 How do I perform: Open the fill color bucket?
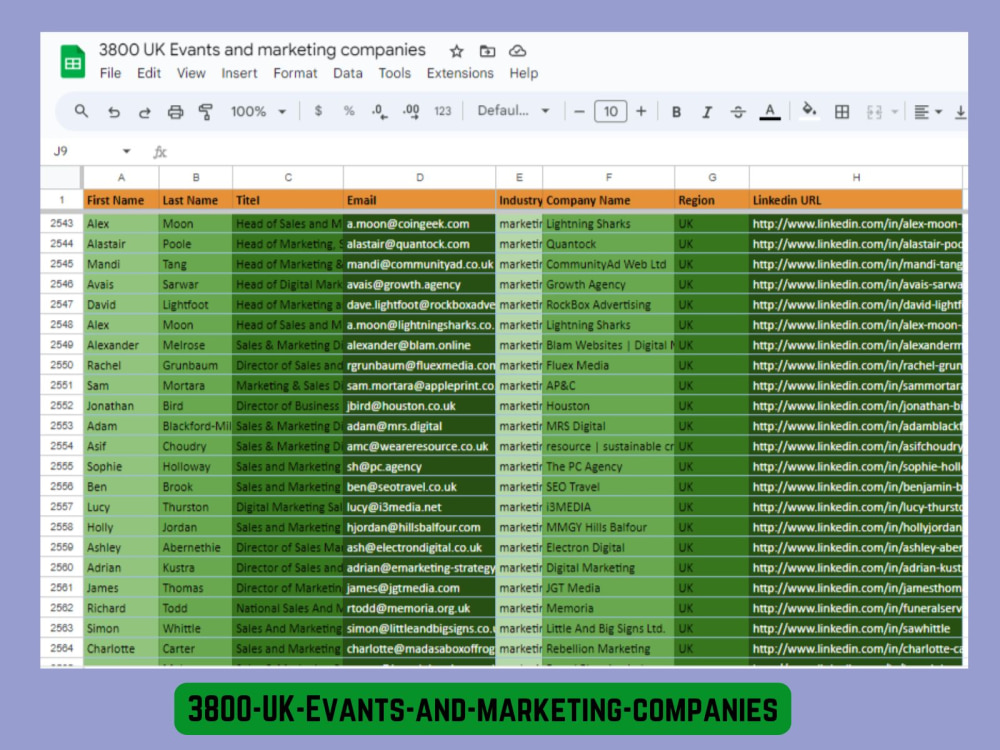(809, 110)
